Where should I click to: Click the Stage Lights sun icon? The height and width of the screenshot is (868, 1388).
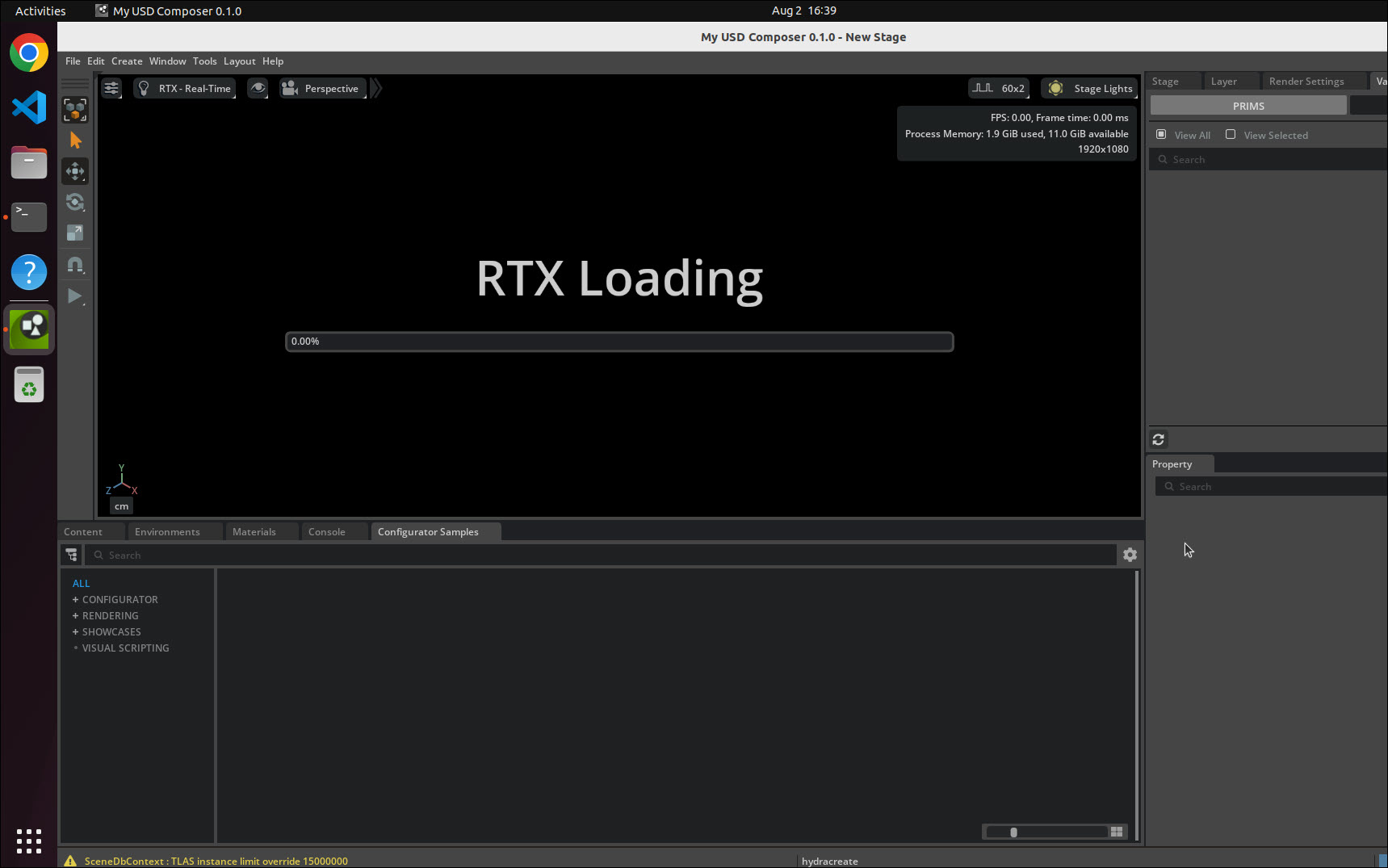(x=1055, y=88)
